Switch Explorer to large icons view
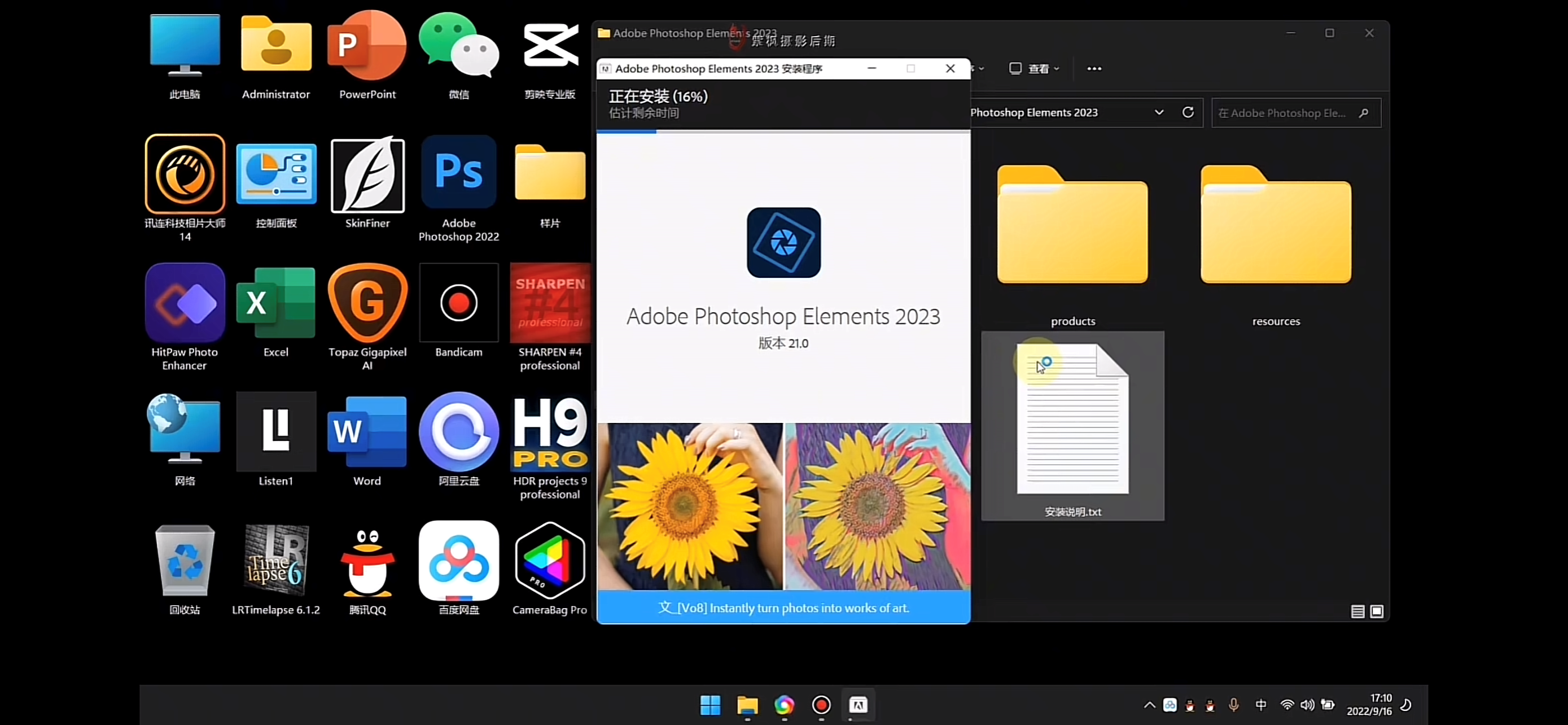This screenshot has height=725, width=1568. coord(1376,611)
